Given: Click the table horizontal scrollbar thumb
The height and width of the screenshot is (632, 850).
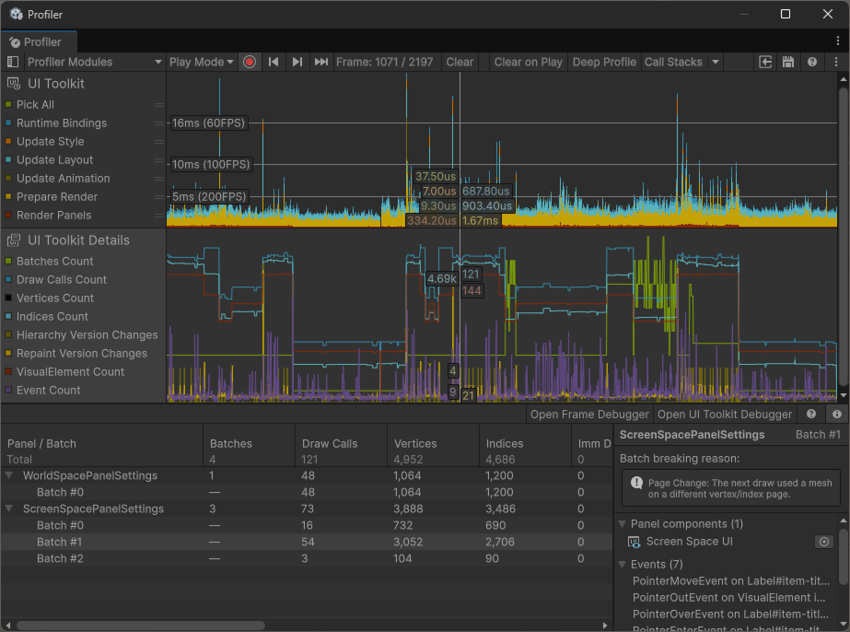Looking at the screenshot, I should click(141, 625).
